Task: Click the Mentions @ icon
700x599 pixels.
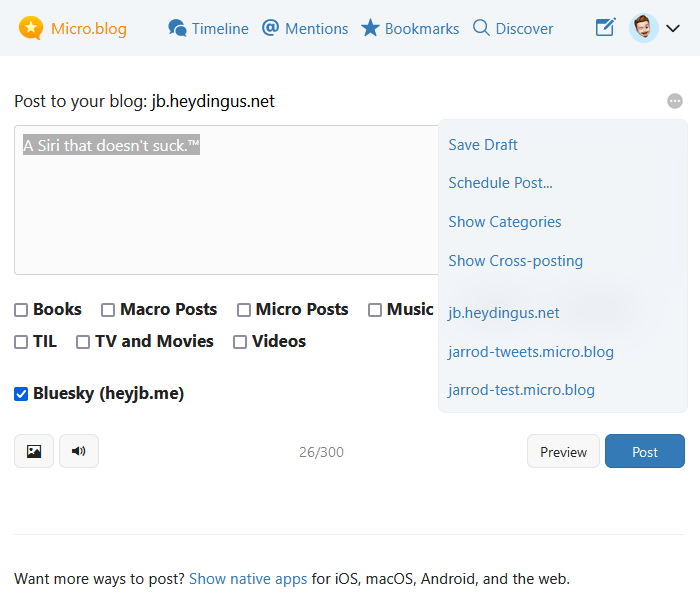Action: pyautogui.click(x=271, y=28)
